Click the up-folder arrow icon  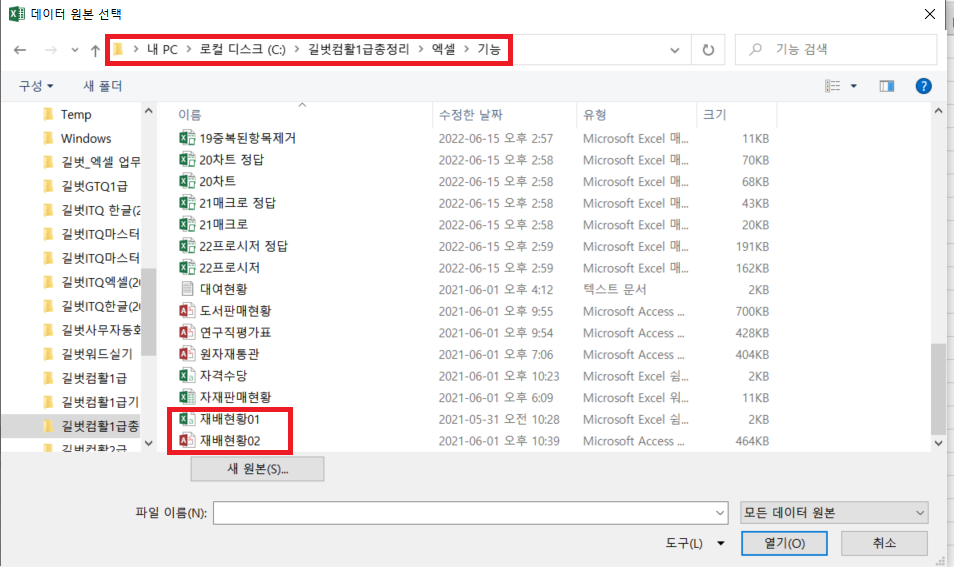[x=95, y=50]
